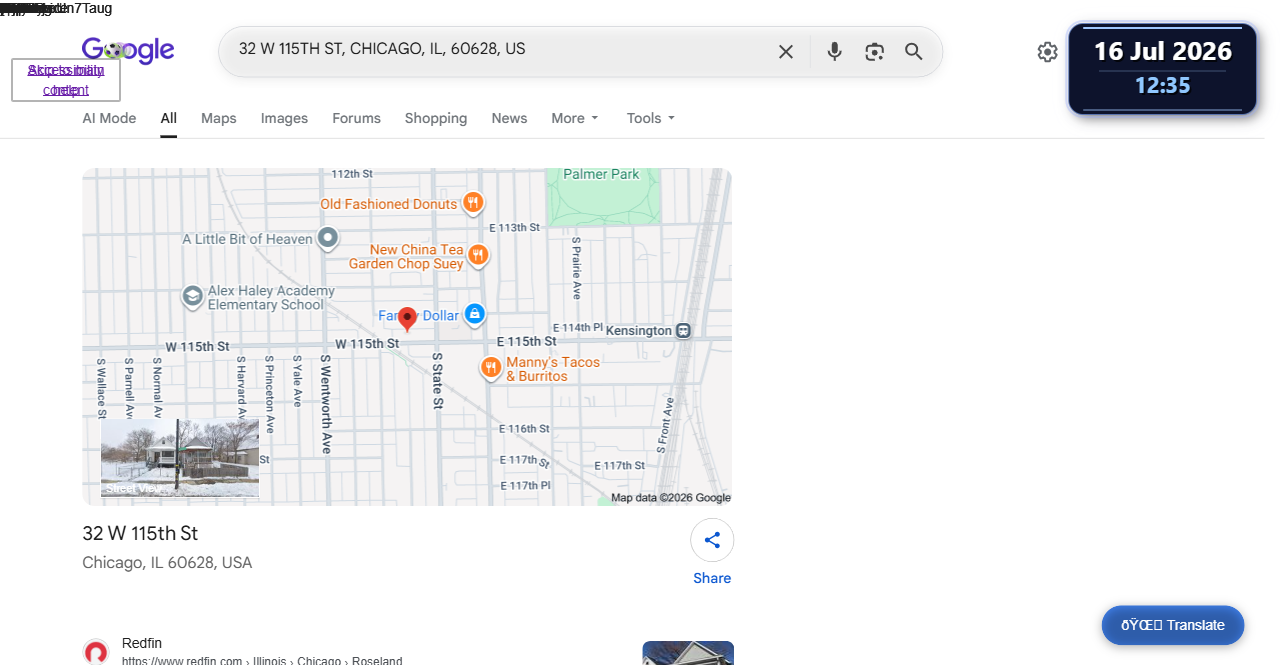Click the Share icon button
Viewport: 1280px width, 665px height.
tap(712, 540)
